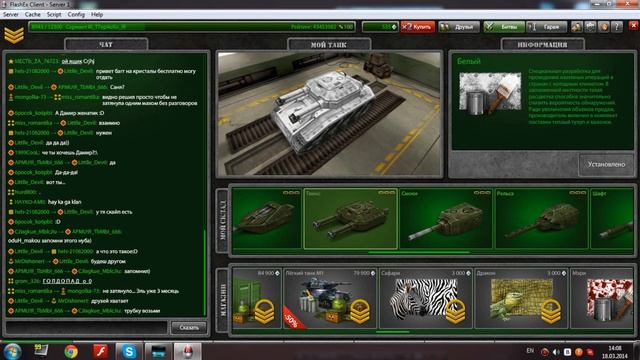The image size is (640, 360).
Task: Select the ЧАТ tab
Action: click(x=106, y=44)
